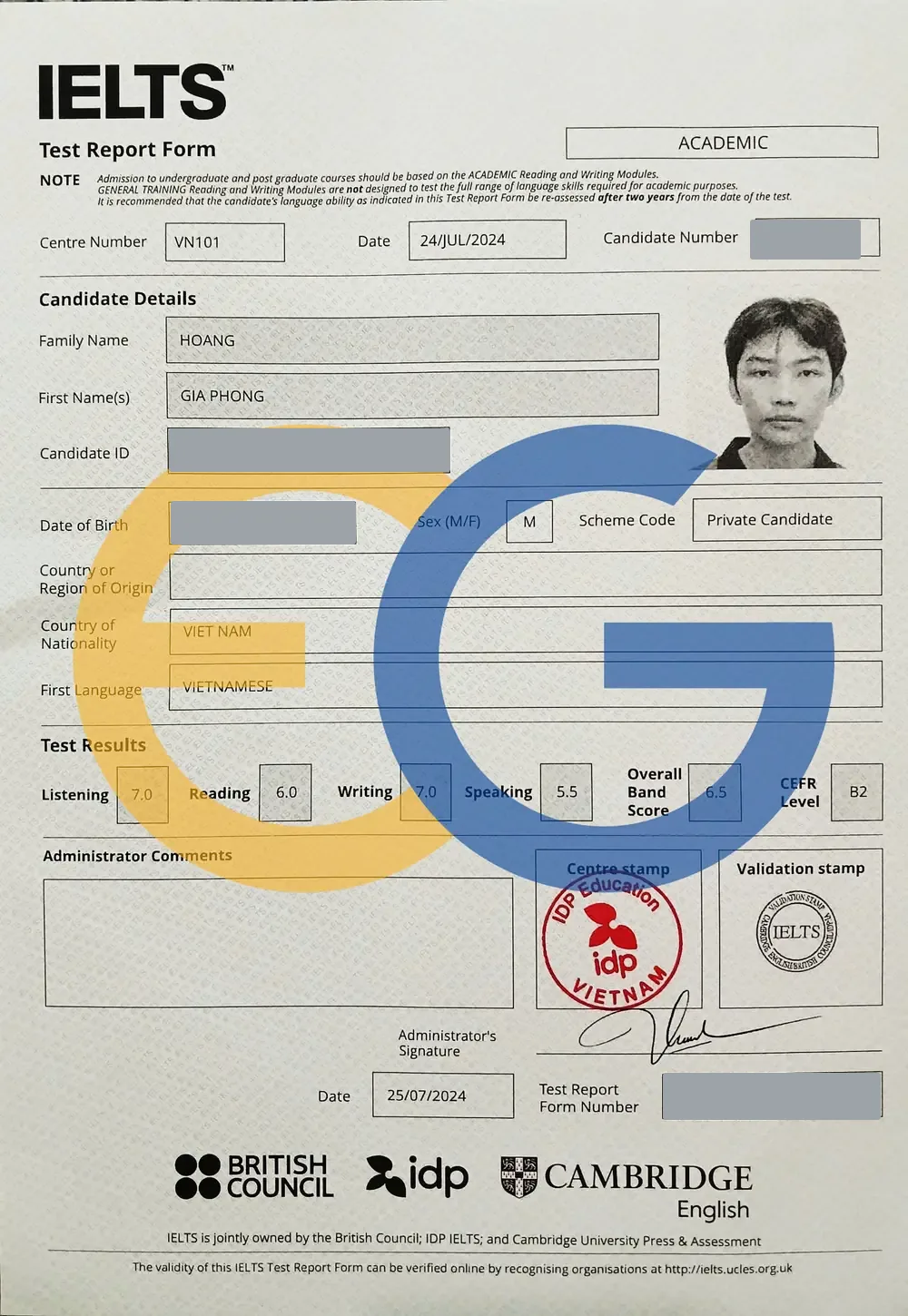The width and height of the screenshot is (908, 1316).
Task: Open the http://ielts.ucles.org.uk verification URL
Action: pyautogui.click(x=728, y=1269)
